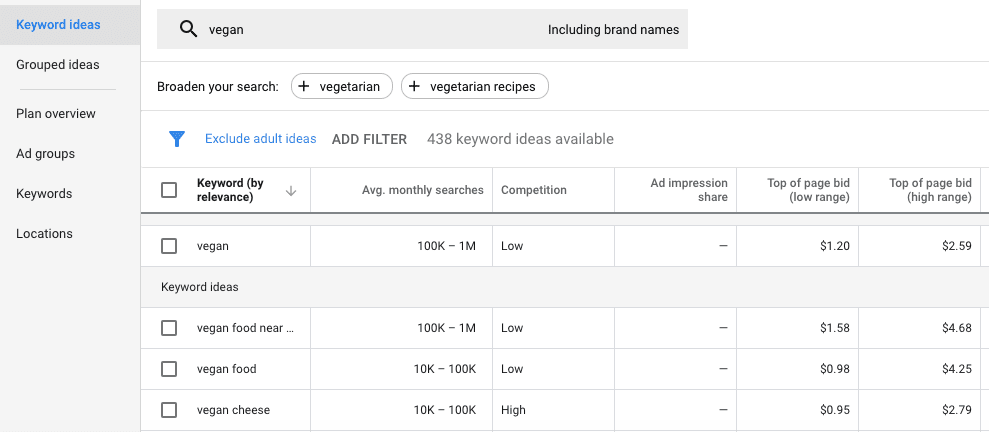The width and height of the screenshot is (989, 432).
Task: Sort by Avg. monthly searches column
Action: pos(422,190)
